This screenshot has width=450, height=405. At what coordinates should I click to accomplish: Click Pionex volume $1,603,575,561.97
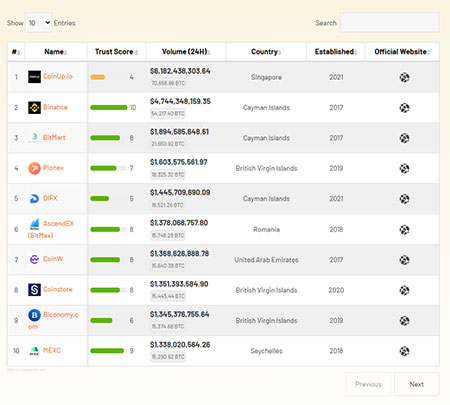point(179,162)
